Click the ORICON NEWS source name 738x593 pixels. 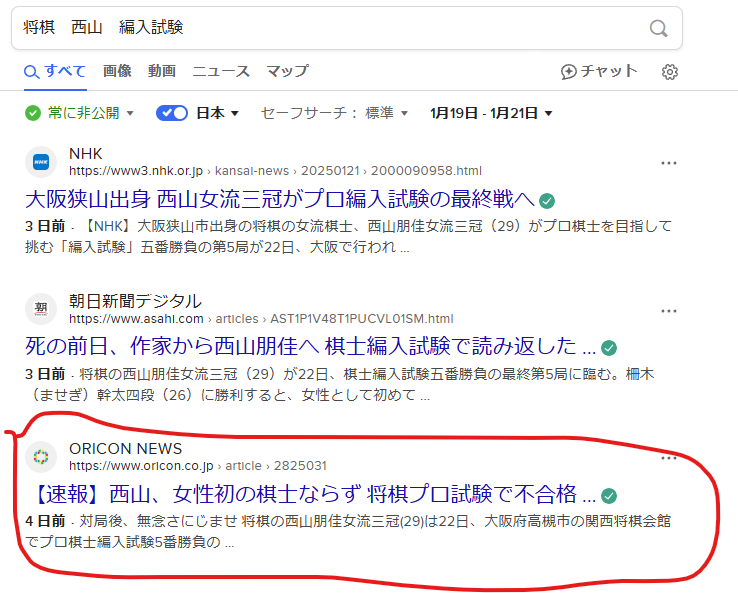pos(126,449)
